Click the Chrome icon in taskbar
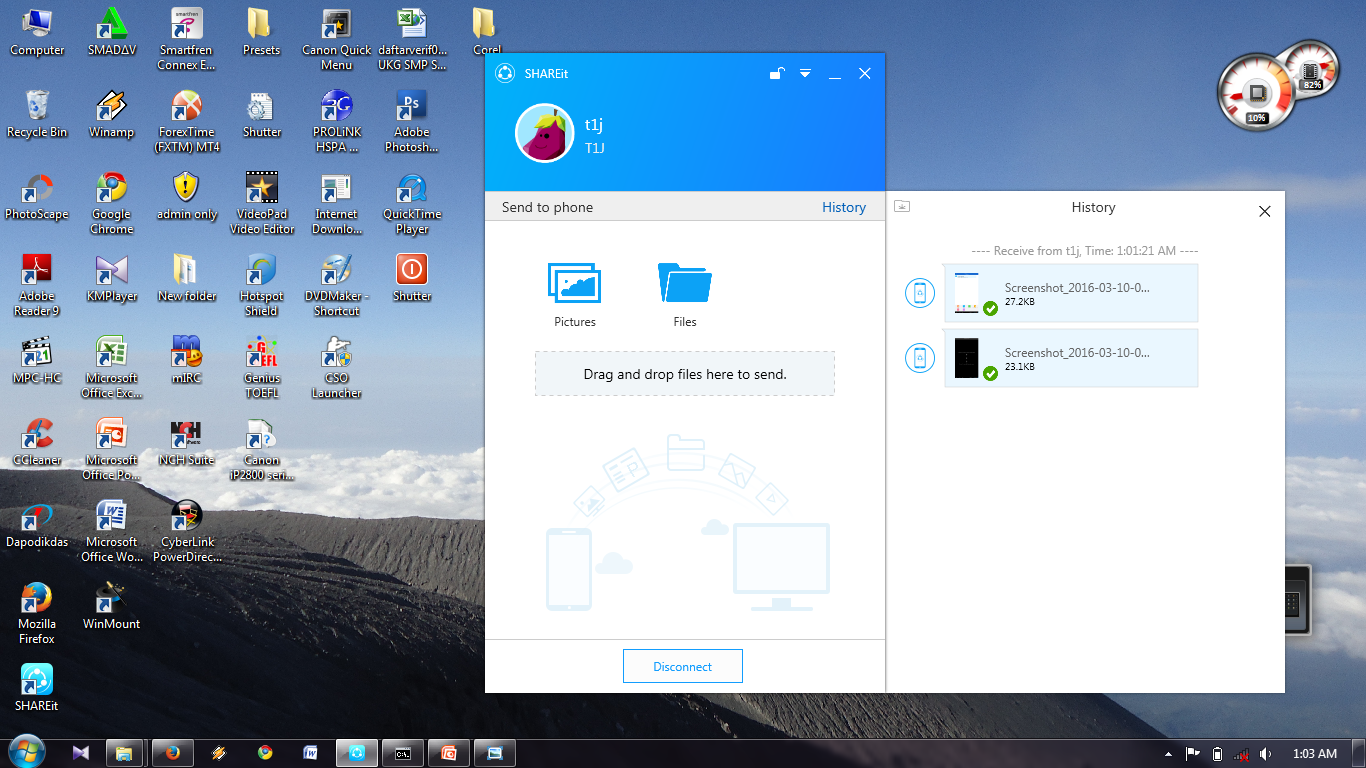This screenshot has width=1366, height=768. (265, 753)
